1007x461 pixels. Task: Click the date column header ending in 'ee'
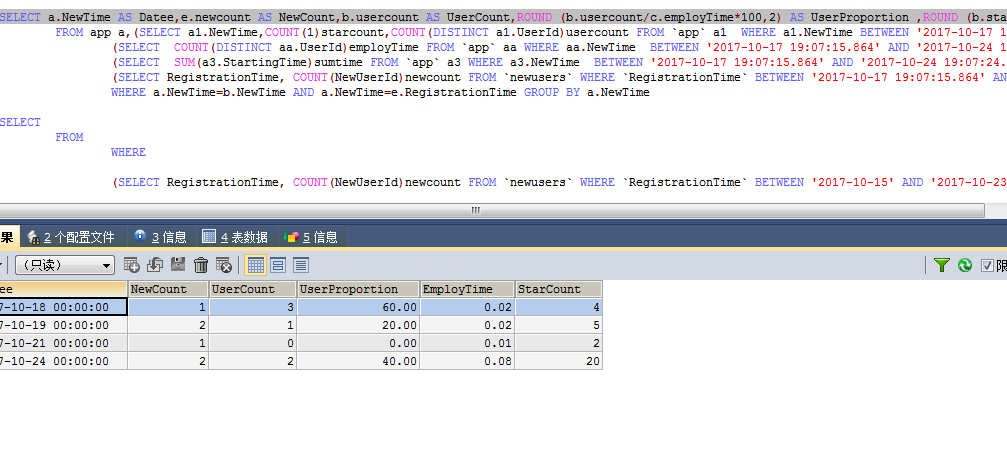(x=63, y=289)
